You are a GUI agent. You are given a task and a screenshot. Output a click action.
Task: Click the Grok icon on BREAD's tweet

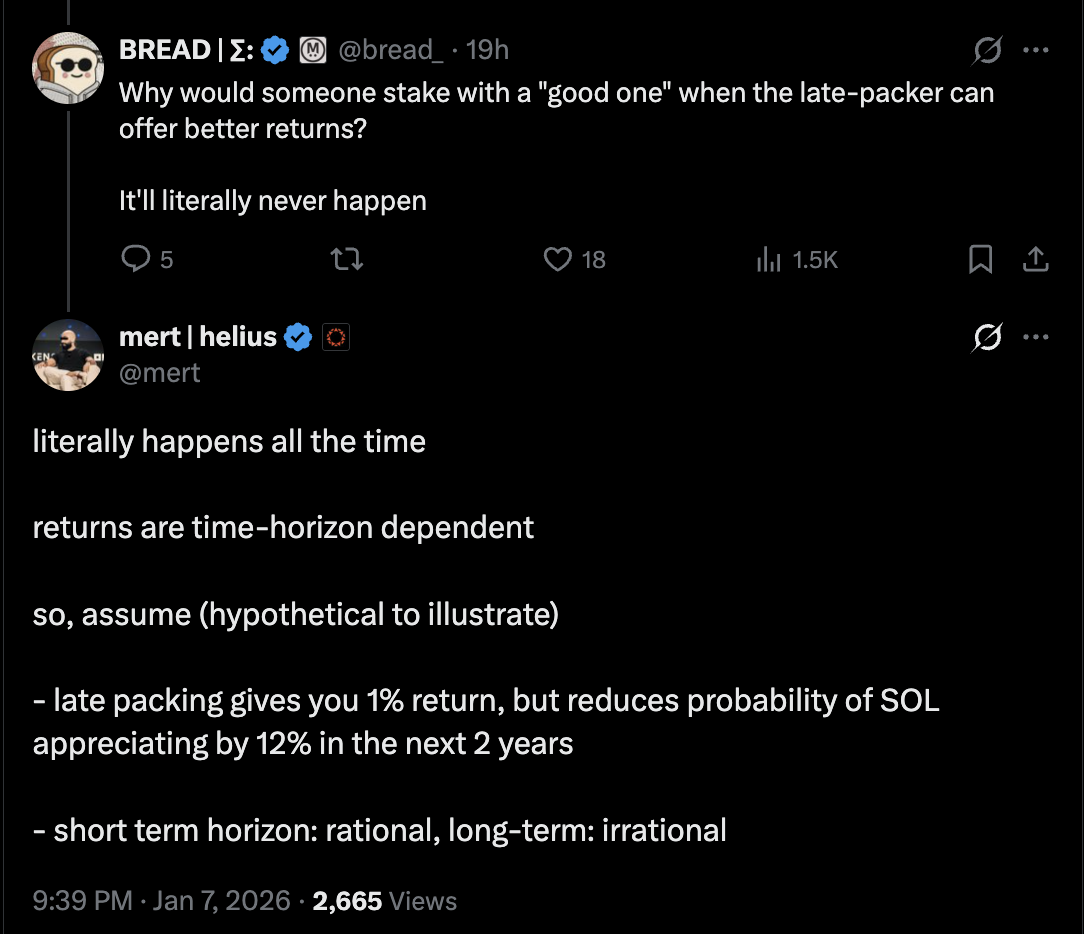(x=987, y=52)
